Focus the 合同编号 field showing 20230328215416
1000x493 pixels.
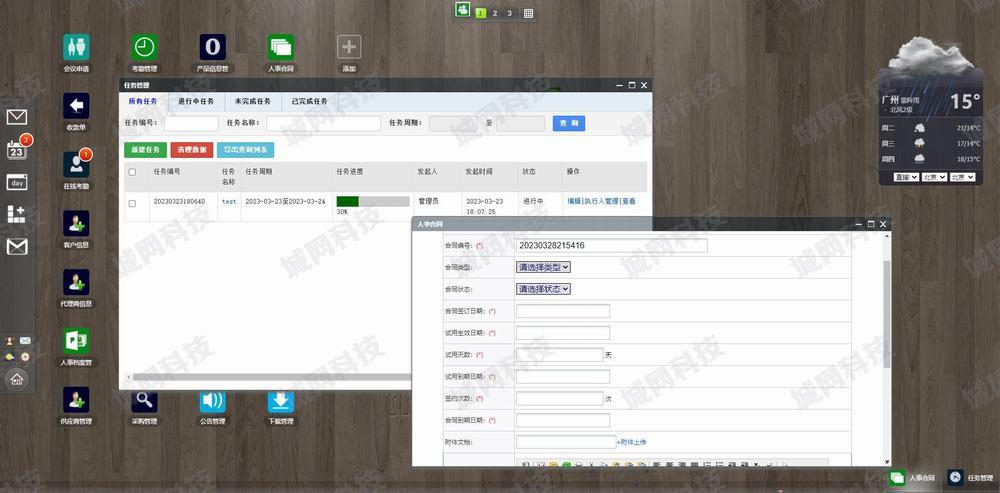click(612, 246)
